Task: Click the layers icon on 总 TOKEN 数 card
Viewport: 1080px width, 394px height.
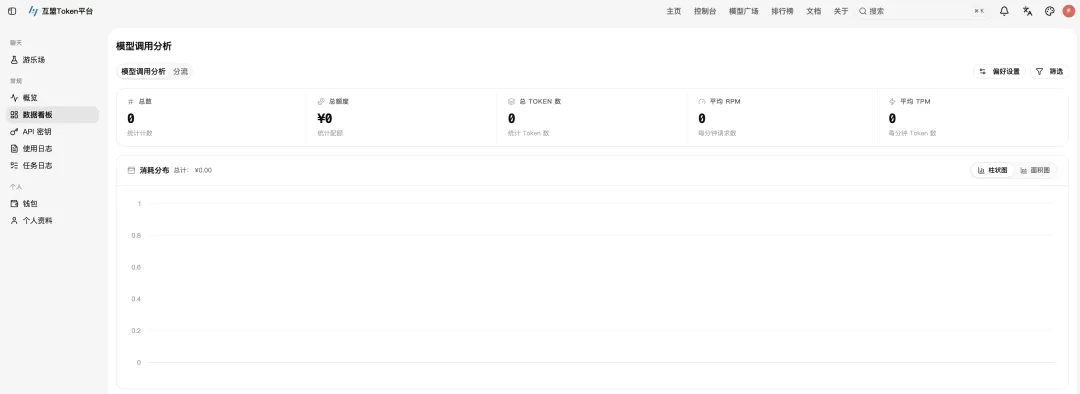Action: pyautogui.click(x=511, y=101)
